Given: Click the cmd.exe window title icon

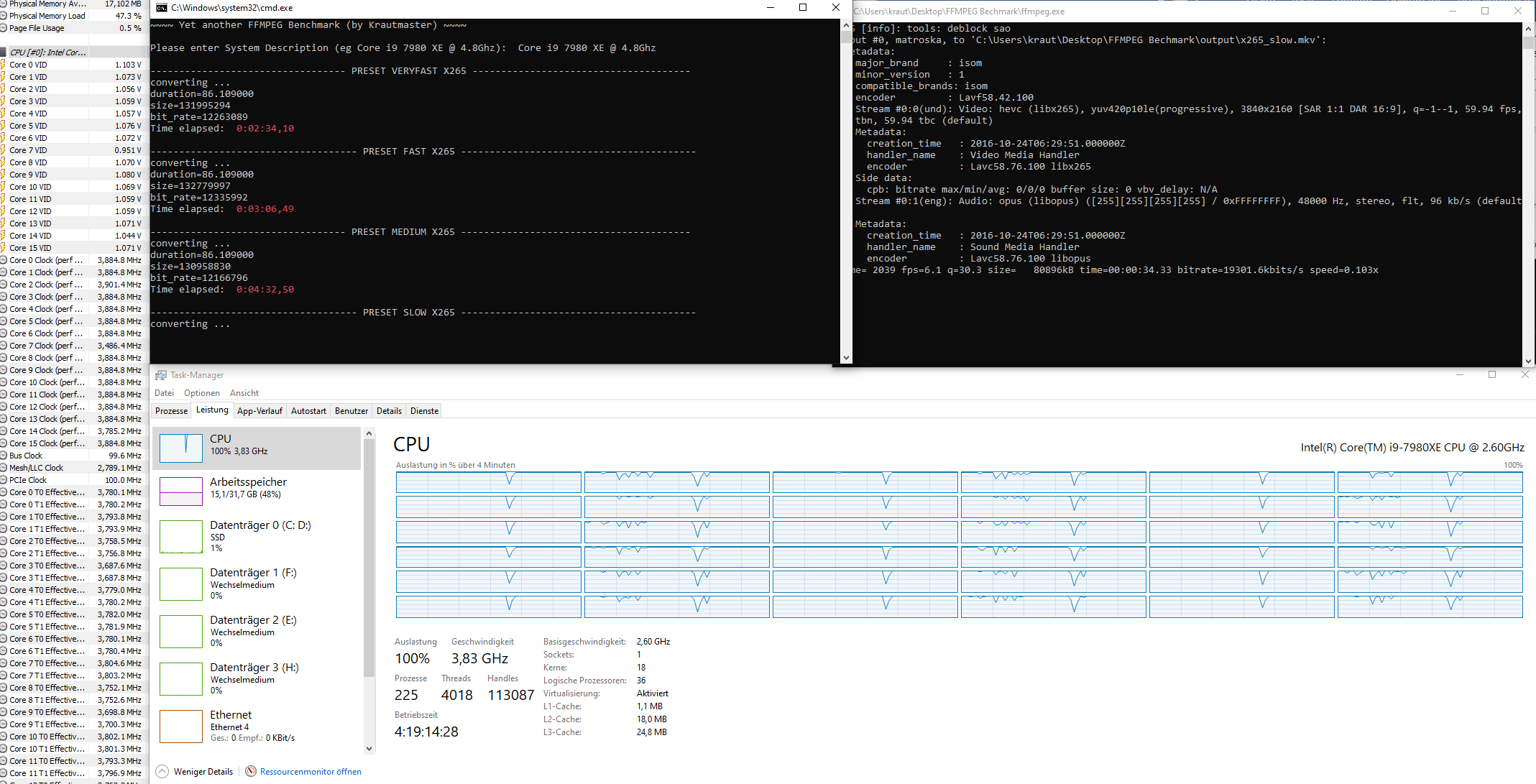Looking at the screenshot, I should click(162, 8).
